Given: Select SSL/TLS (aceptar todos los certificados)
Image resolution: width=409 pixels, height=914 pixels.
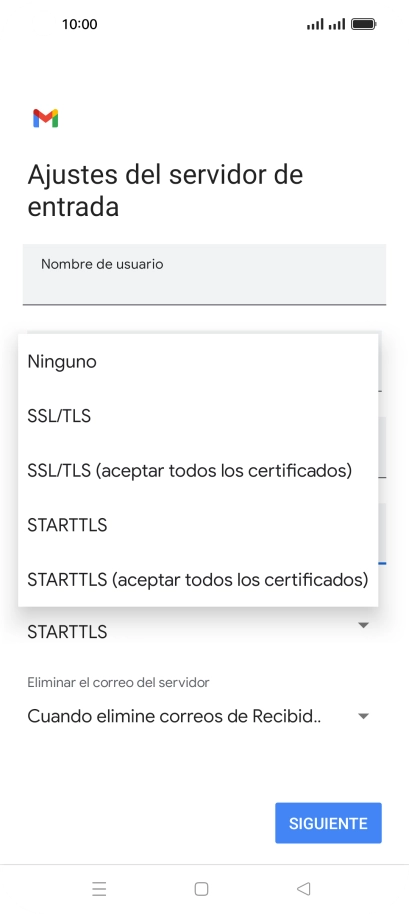Looking at the screenshot, I should 198,470.
